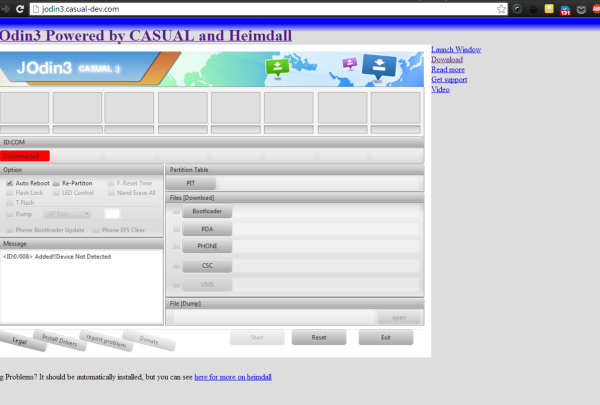Screen dimensions: 600x405
Task: Toggle the Auto Reboot checkbox
Action: coord(10,183)
